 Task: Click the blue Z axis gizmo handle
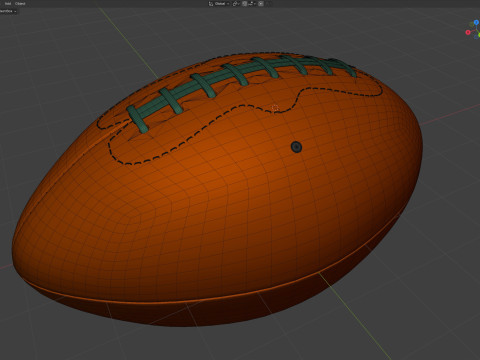pos(476,22)
